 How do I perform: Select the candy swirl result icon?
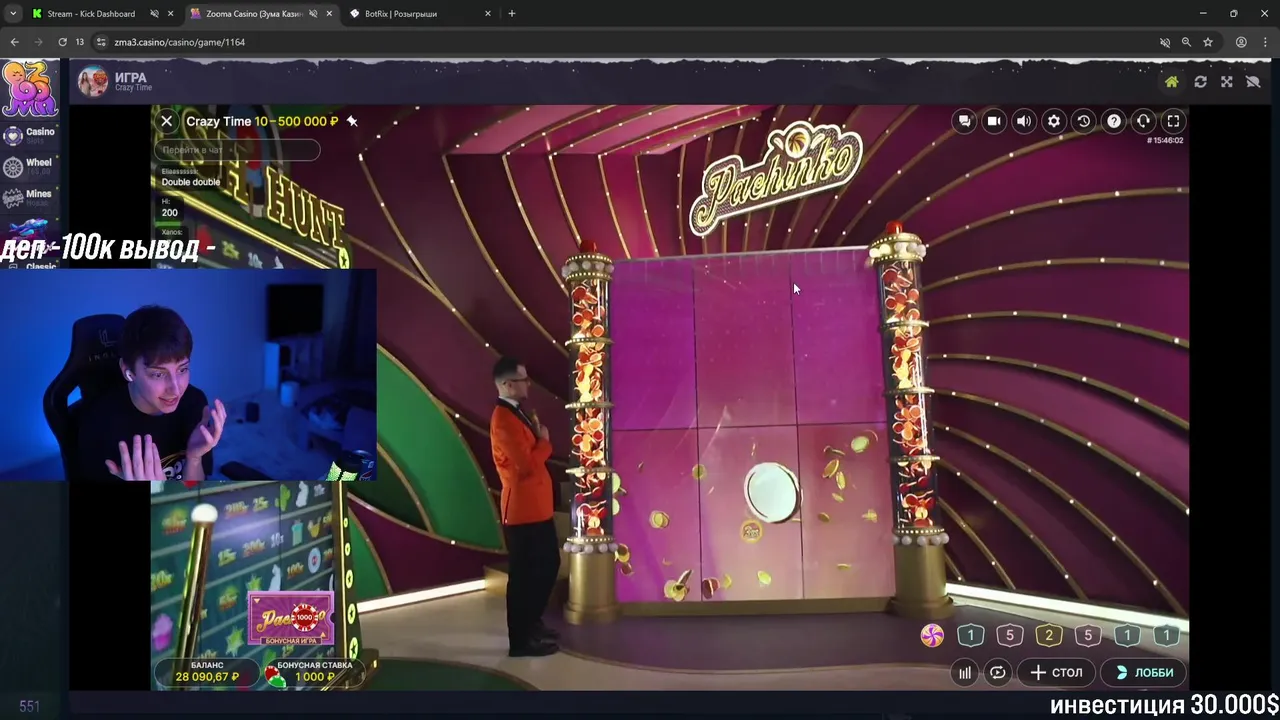coord(932,636)
